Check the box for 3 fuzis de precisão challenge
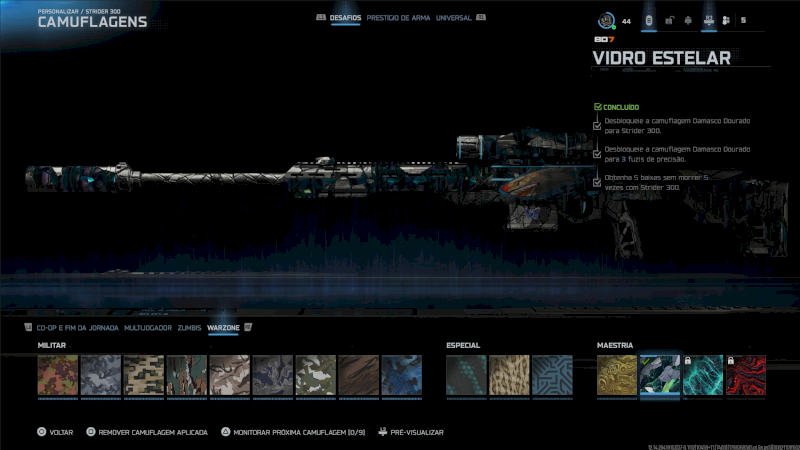800x450 pixels. click(597, 154)
